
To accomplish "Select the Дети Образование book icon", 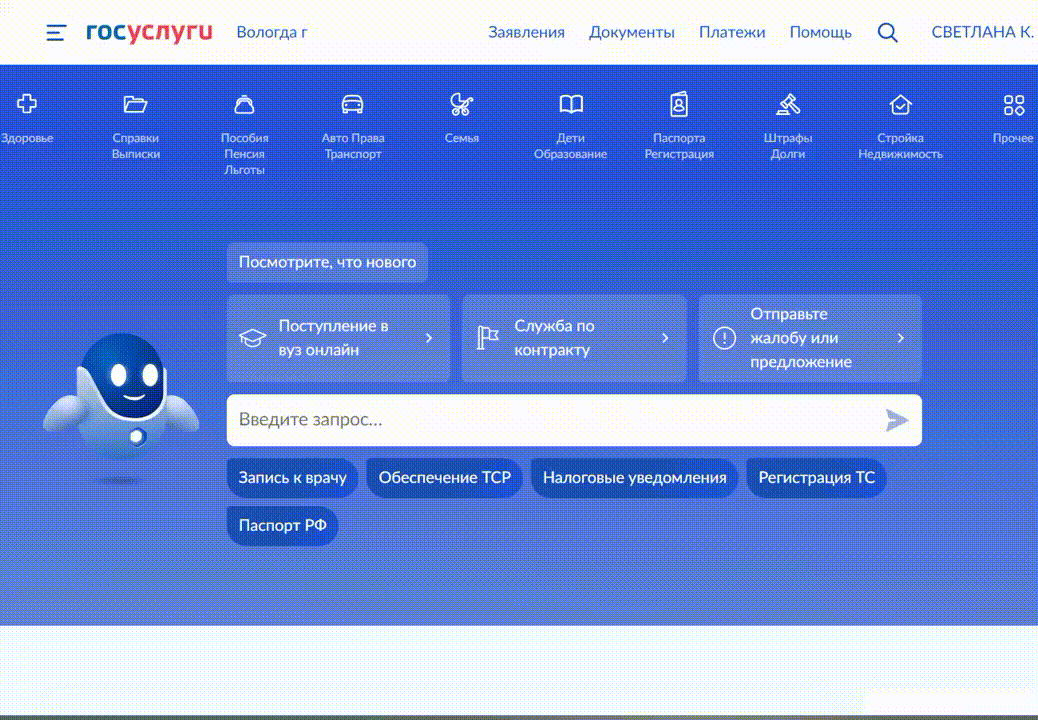I will click(570, 104).
